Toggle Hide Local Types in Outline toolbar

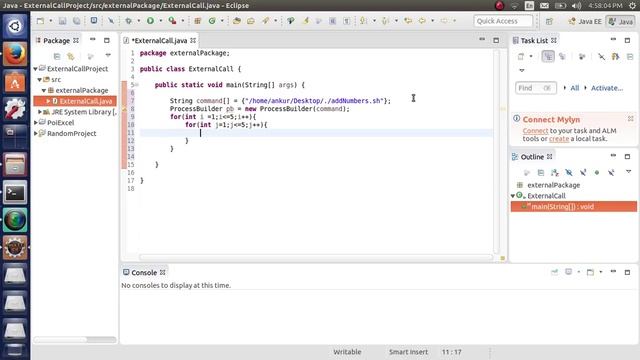click(611, 173)
